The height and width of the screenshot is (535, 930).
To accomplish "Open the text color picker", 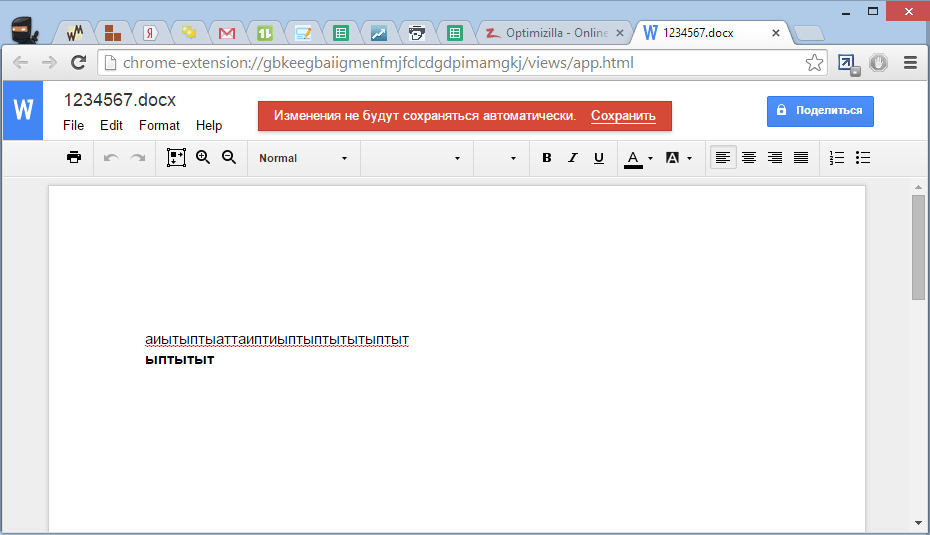I will pyautogui.click(x=638, y=158).
